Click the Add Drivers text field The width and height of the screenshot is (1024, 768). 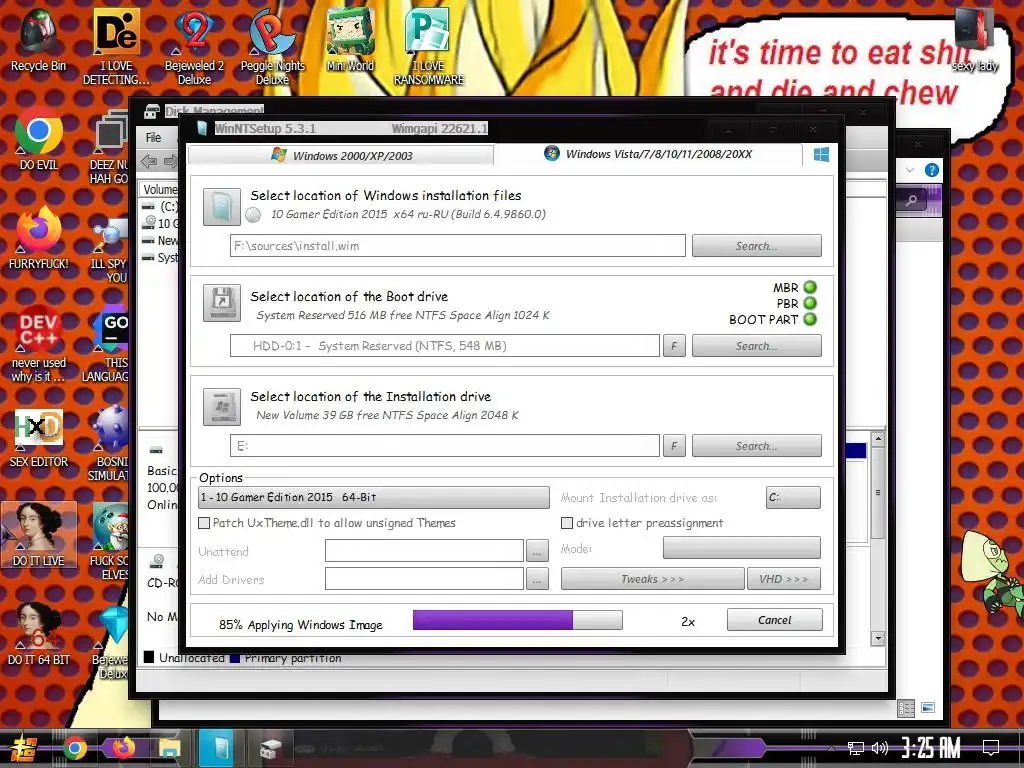424,579
